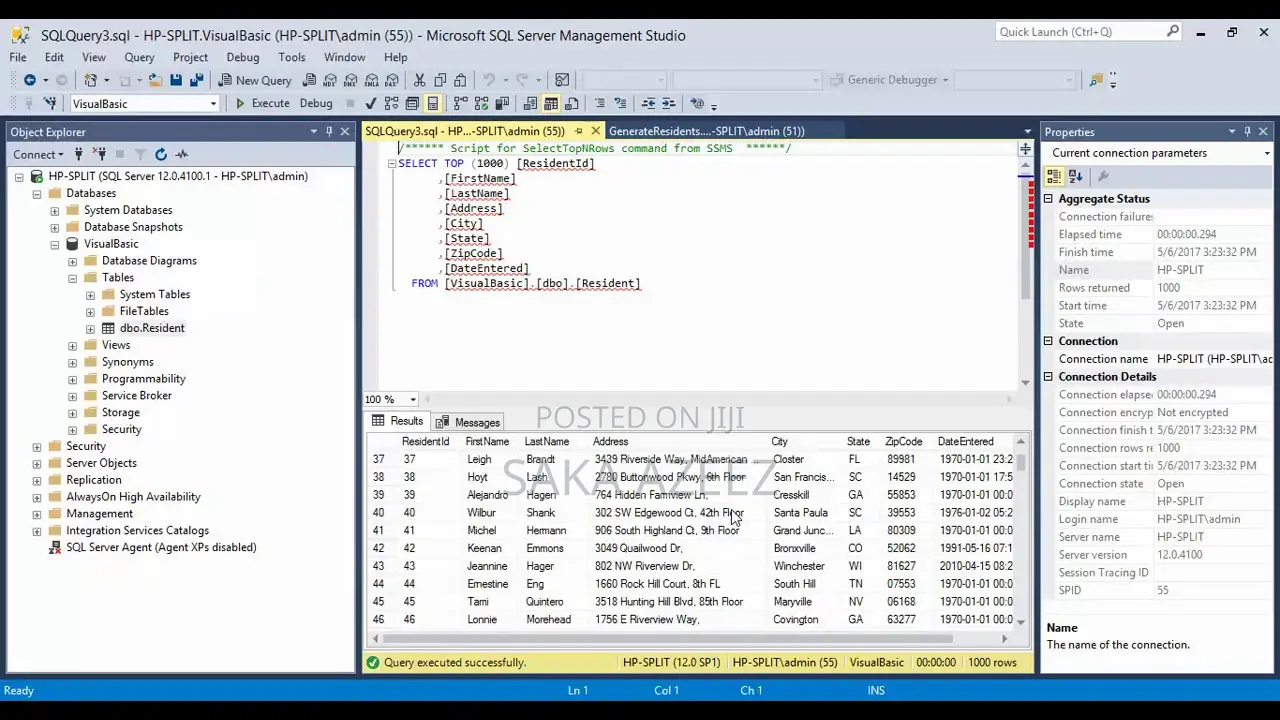Screen dimensions: 1280x720
Task: Click the Query Options icon
Action: 412,103
